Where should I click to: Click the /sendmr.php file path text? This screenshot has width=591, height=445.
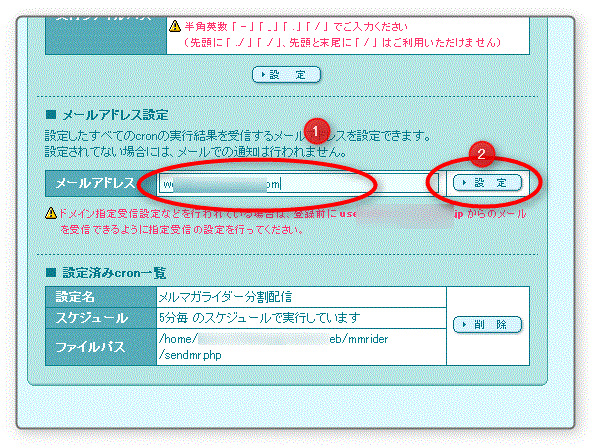[x=190, y=355]
